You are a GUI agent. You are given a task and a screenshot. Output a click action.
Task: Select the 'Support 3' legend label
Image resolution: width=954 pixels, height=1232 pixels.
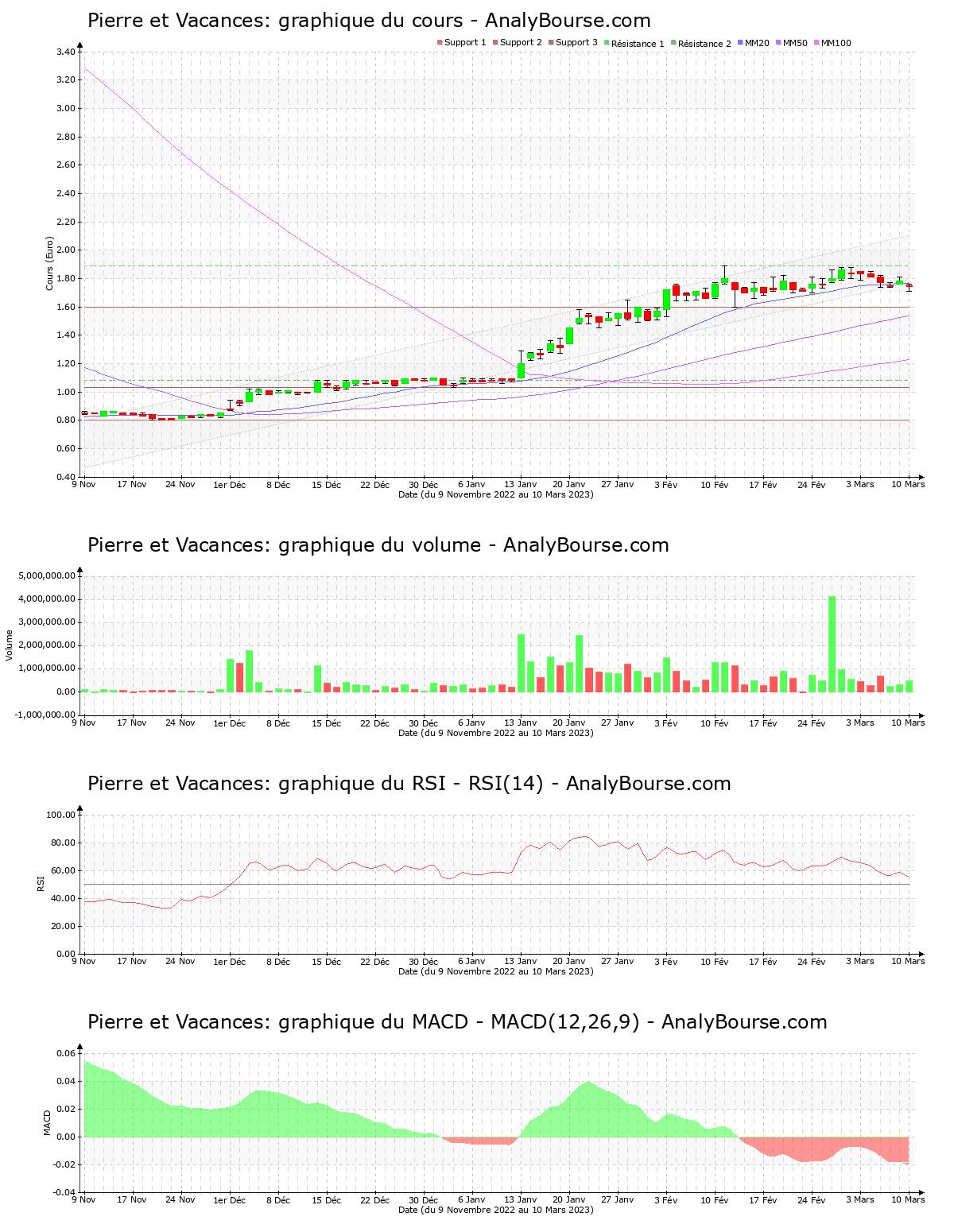point(576,43)
